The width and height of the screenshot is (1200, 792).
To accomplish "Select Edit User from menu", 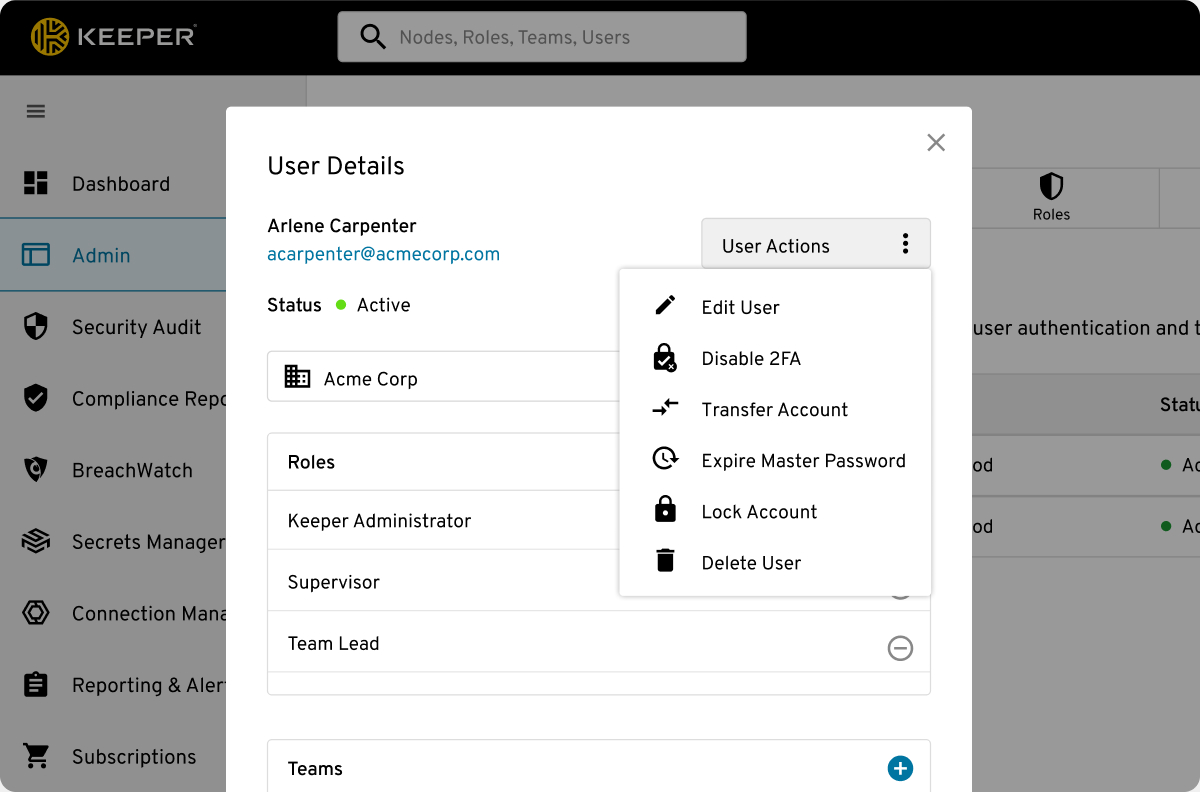I will click(775, 307).
